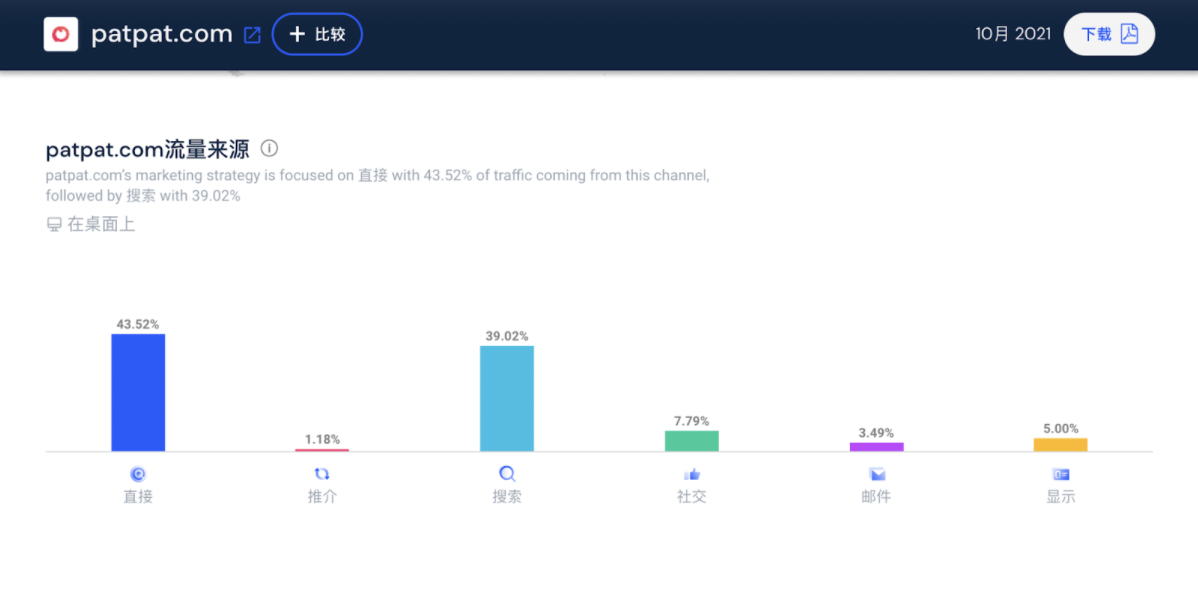Select the light blue 39.02% search bar

pyautogui.click(x=507, y=398)
